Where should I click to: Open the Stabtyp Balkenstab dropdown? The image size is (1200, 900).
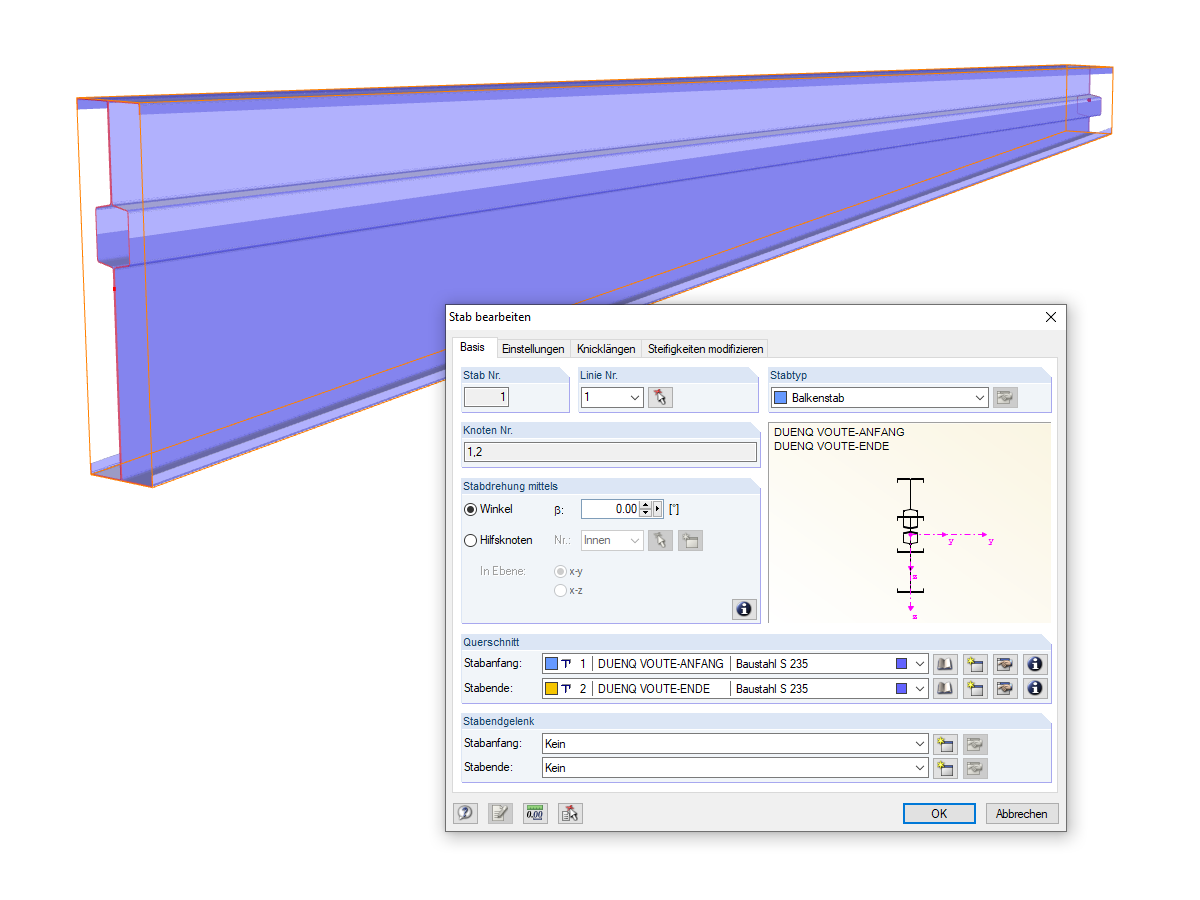[979, 397]
